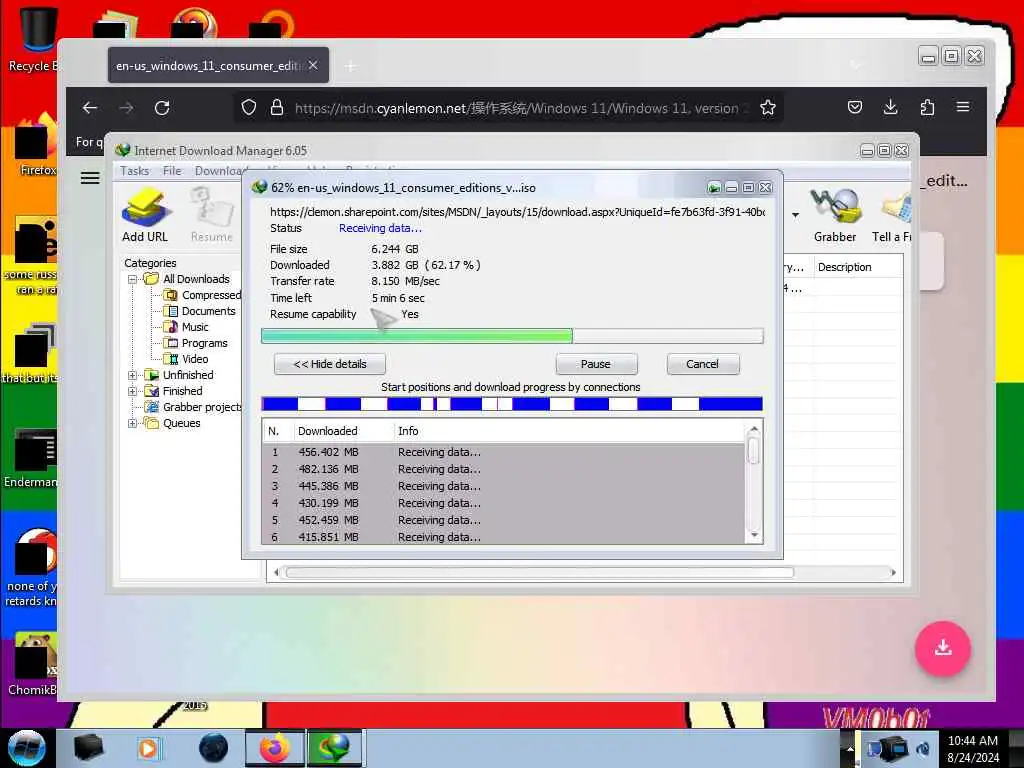Click the Compressed category folder

pyautogui.click(x=204, y=295)
